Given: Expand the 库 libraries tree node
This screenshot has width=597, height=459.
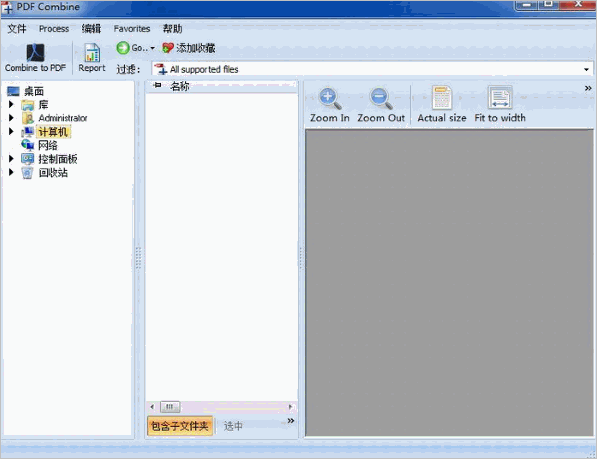Looking at the screenshot, I should (x=11, y=104).
